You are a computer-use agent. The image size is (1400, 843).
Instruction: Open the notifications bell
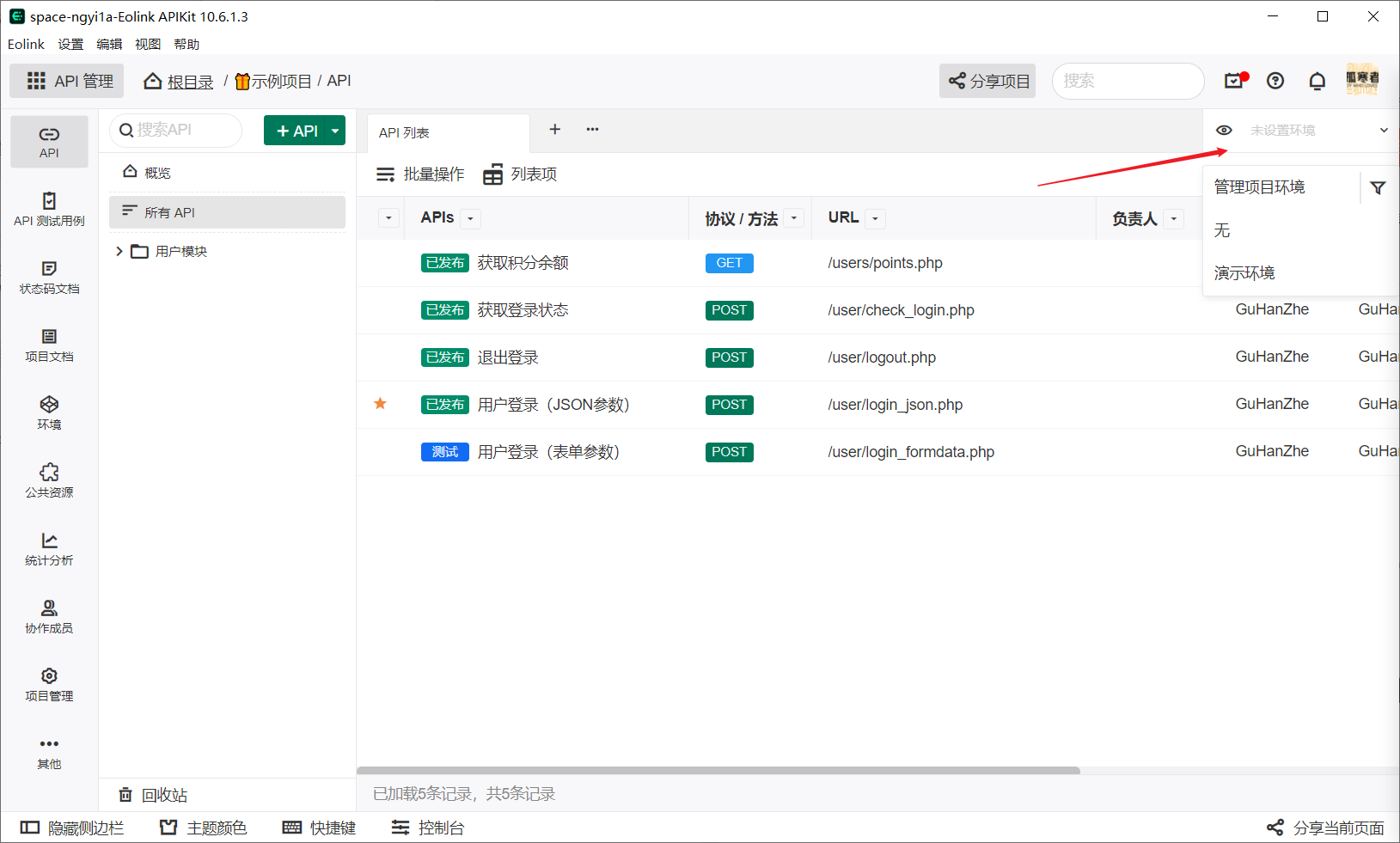click(x=1317, y=81)
